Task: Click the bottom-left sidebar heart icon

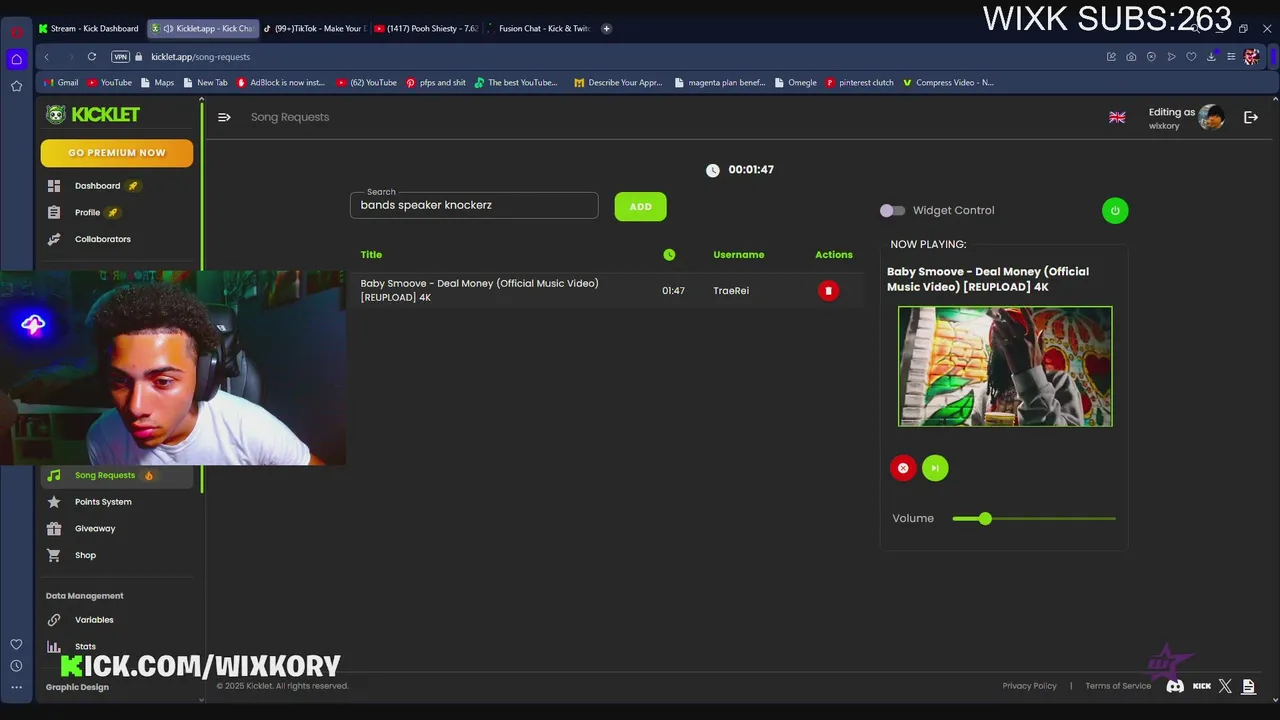Action: click(x=16, y=645)
